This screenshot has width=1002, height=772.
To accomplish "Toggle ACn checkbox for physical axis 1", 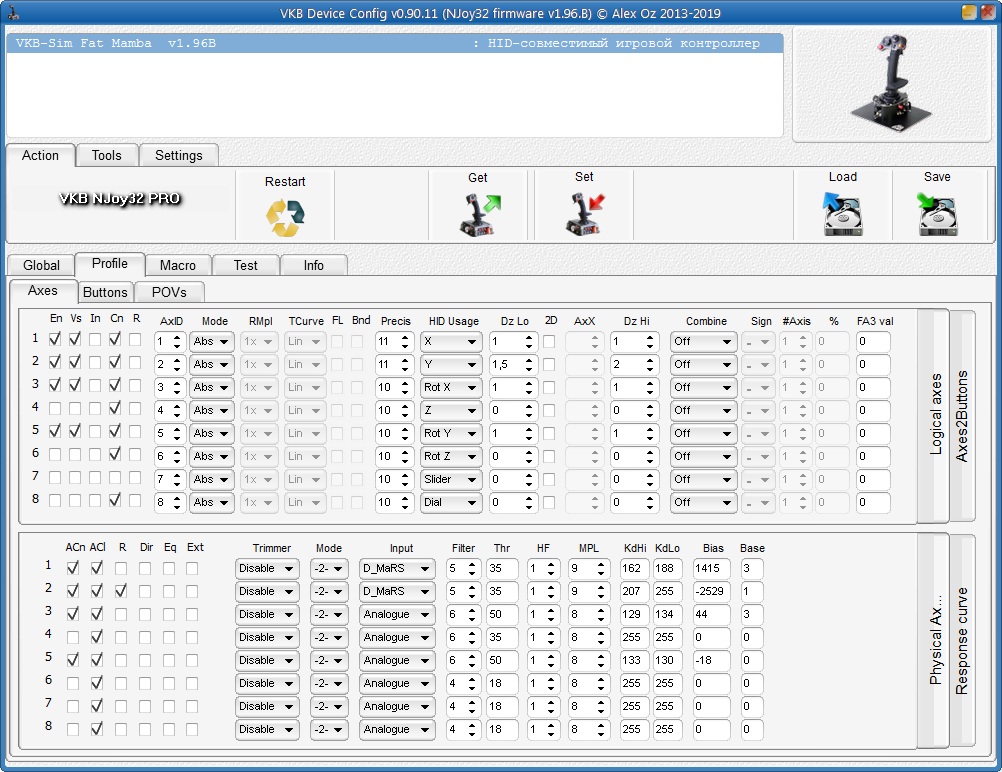I will (x=73, y=567).
